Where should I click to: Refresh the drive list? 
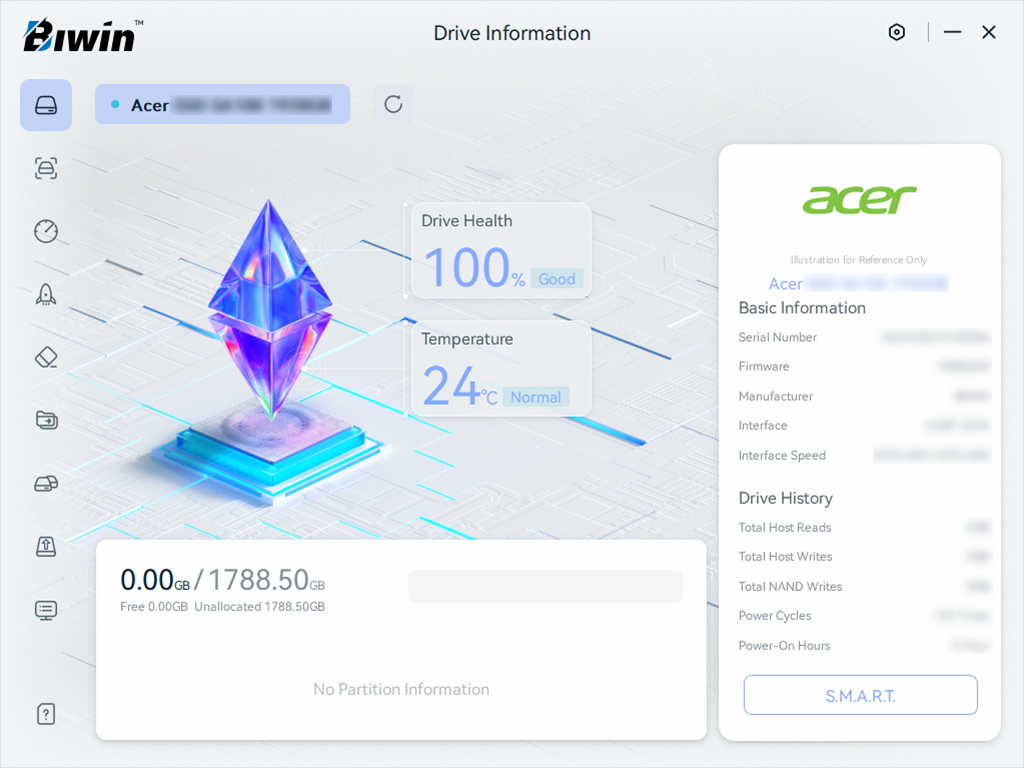(x=393, y=104)
